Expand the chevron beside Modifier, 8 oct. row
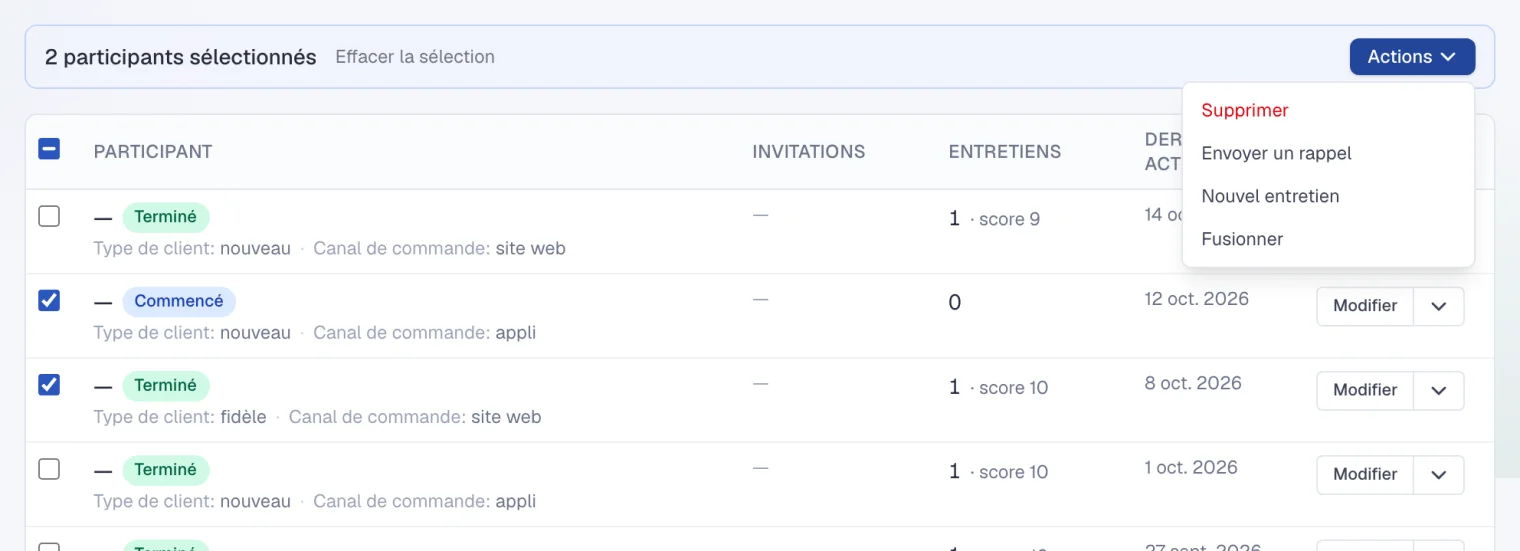The width and height of the screenshot is (1520, 551). [1439, 390]
